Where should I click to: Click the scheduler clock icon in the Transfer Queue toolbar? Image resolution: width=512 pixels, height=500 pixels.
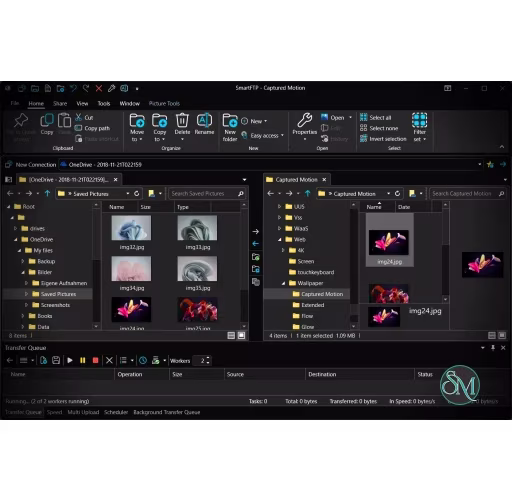tap(143, 360)
